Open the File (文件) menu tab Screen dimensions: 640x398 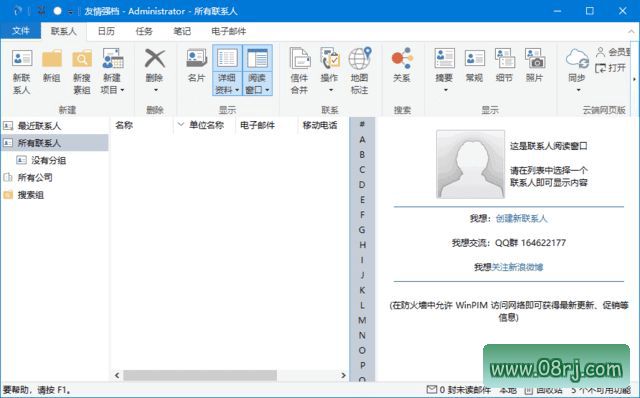20,31
